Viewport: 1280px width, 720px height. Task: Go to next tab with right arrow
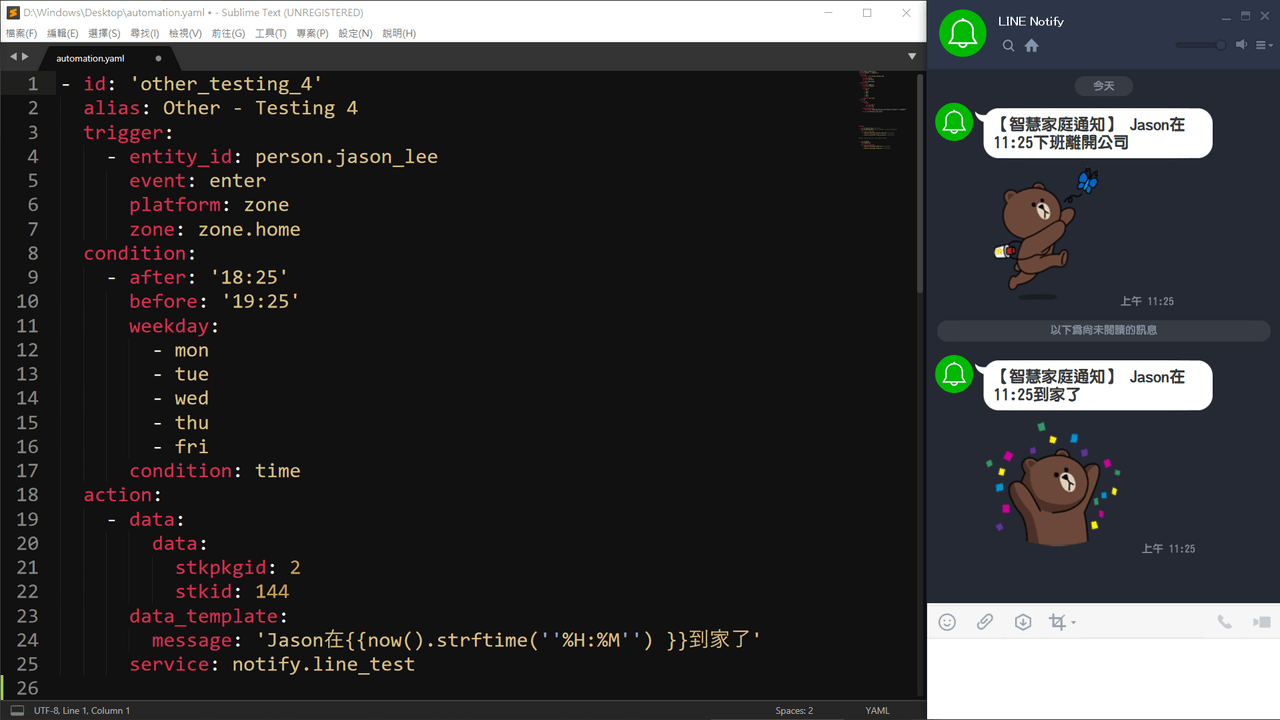click(25, 57)
